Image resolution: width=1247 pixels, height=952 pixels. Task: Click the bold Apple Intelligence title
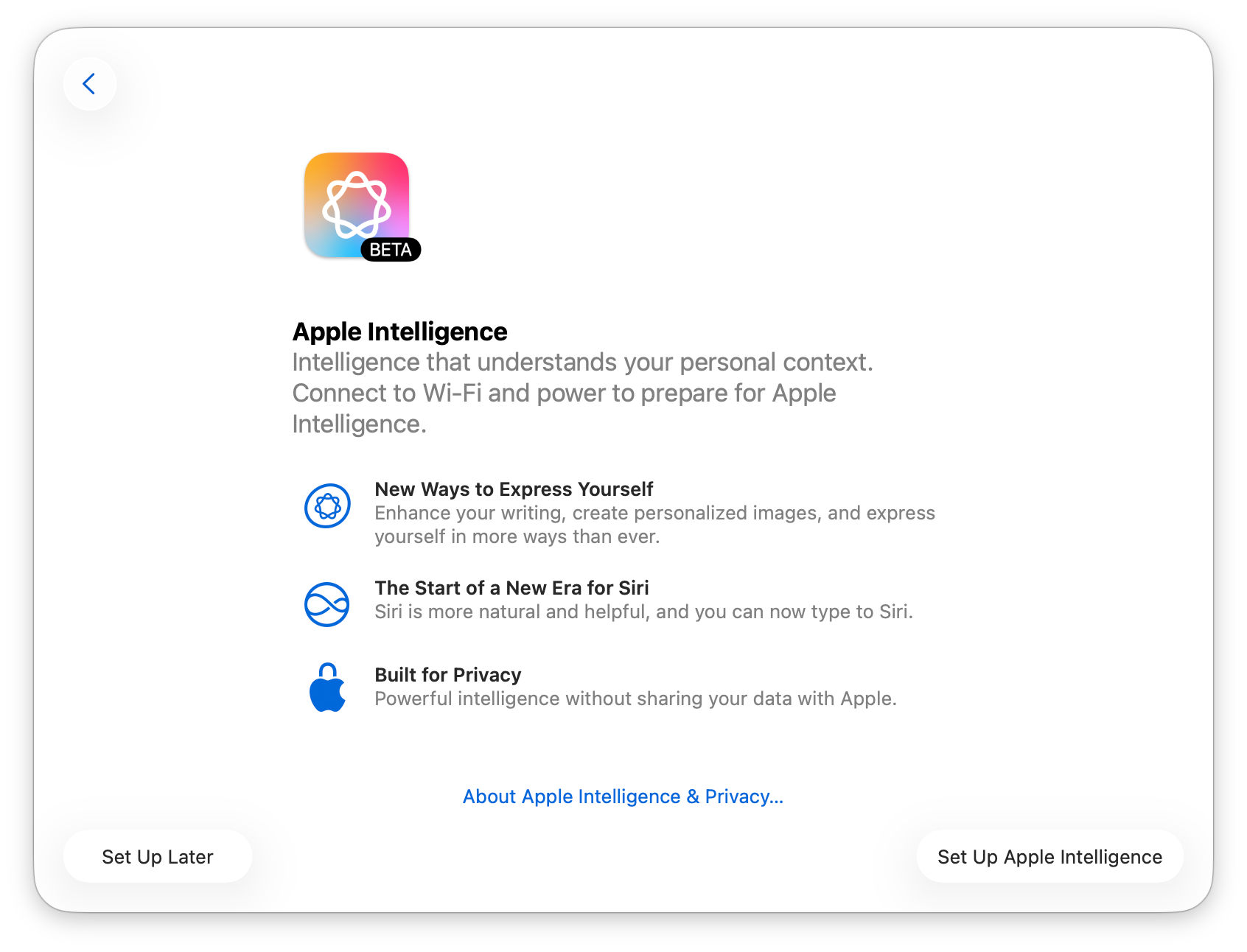tap(399, 332)
